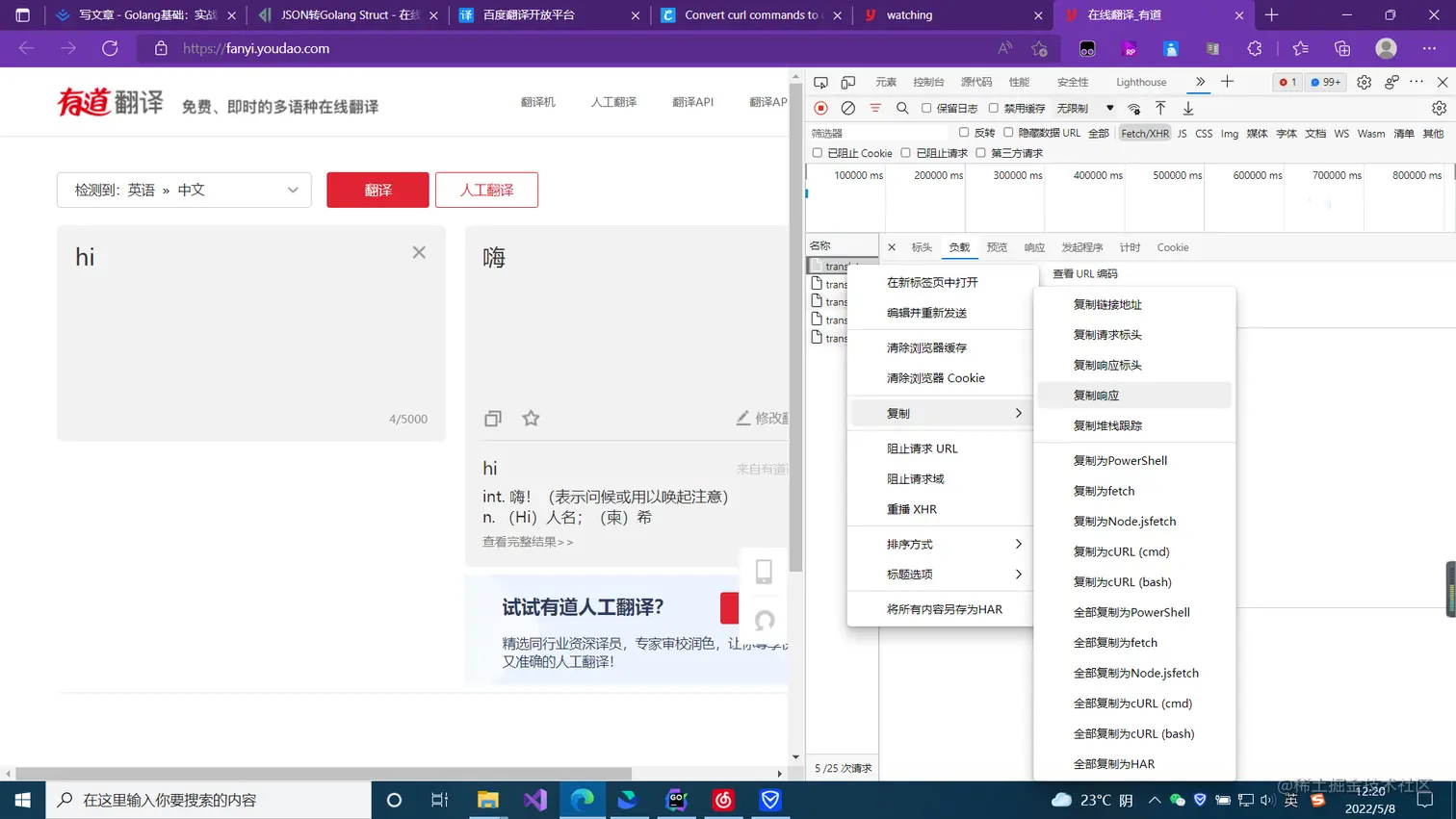Open the 翻译API navigation link
Viewport: 1456px width, 819px height.
pyautogui.click(x=692, y=102)
